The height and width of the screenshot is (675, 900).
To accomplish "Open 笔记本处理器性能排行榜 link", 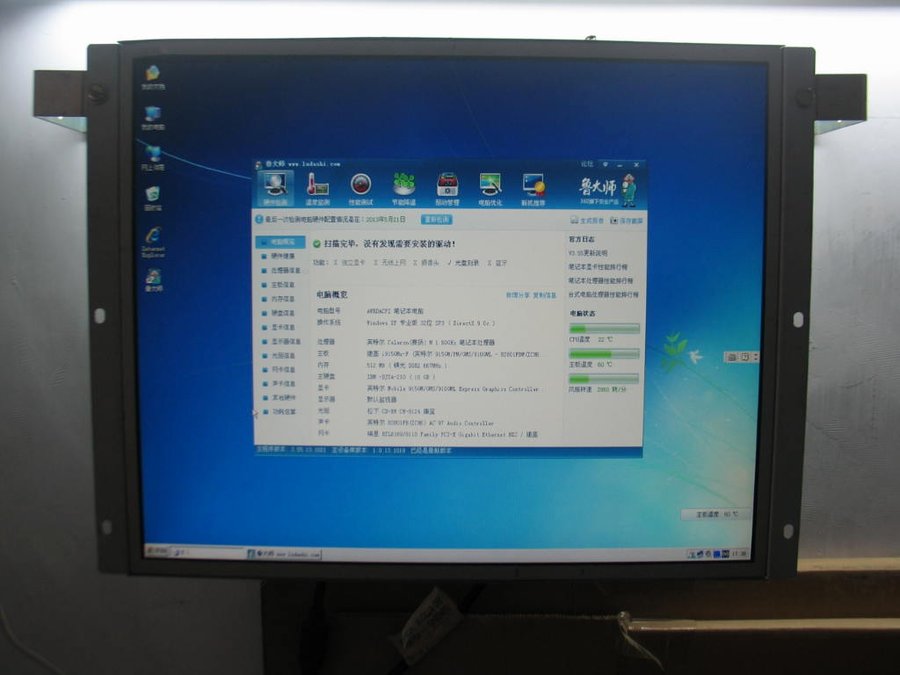I will pyautogui.click(x=601, y=281).
